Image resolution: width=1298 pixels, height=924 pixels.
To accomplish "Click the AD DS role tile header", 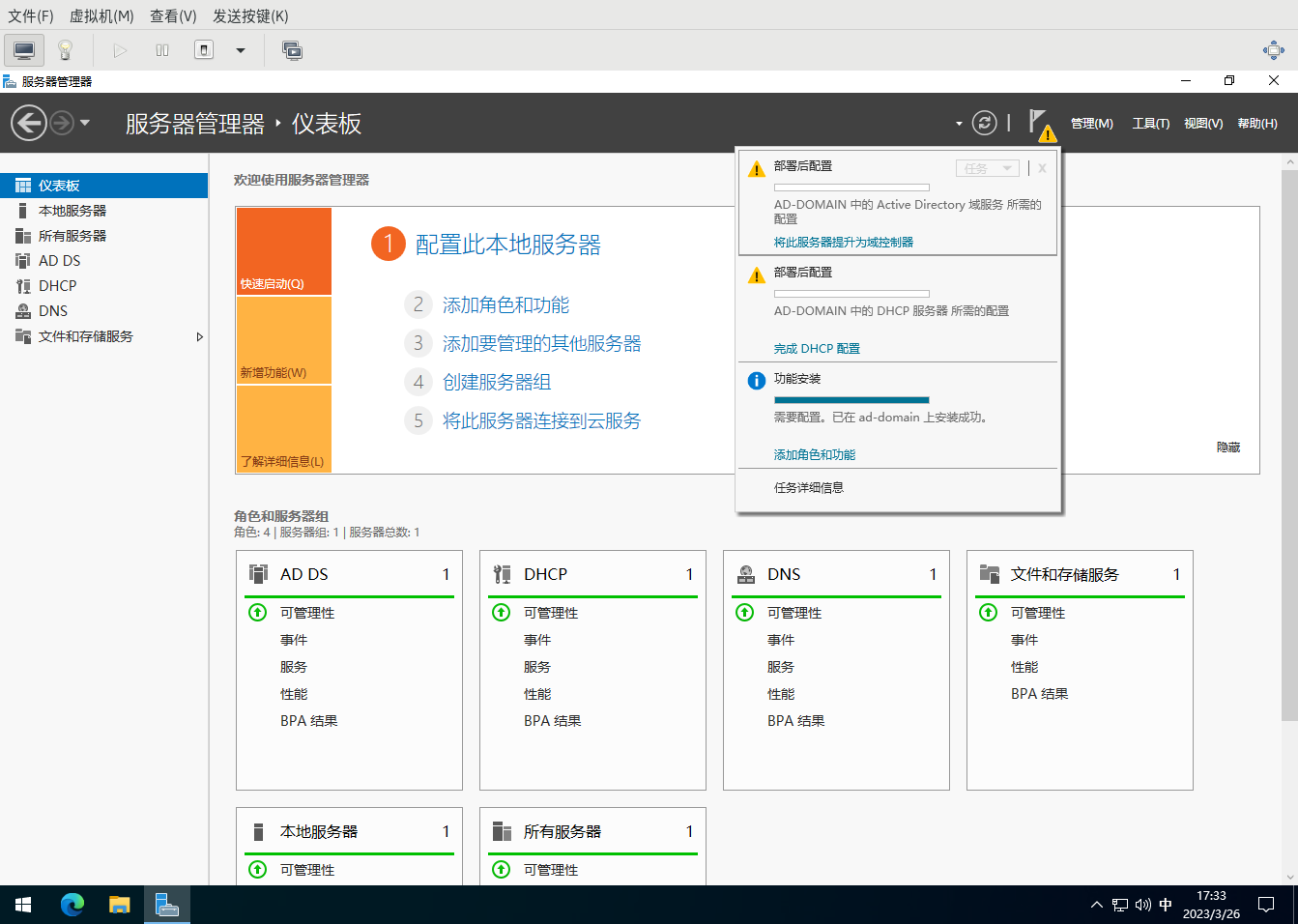I will coord(349,574).
